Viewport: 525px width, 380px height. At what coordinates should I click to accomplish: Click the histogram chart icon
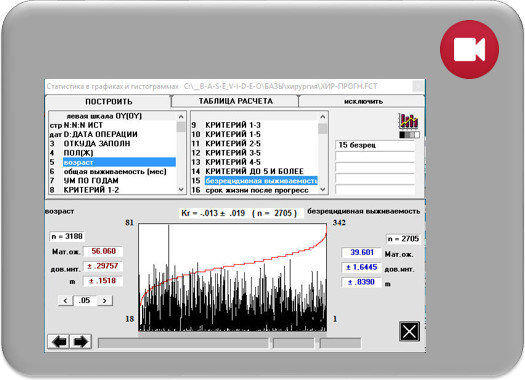408,121
